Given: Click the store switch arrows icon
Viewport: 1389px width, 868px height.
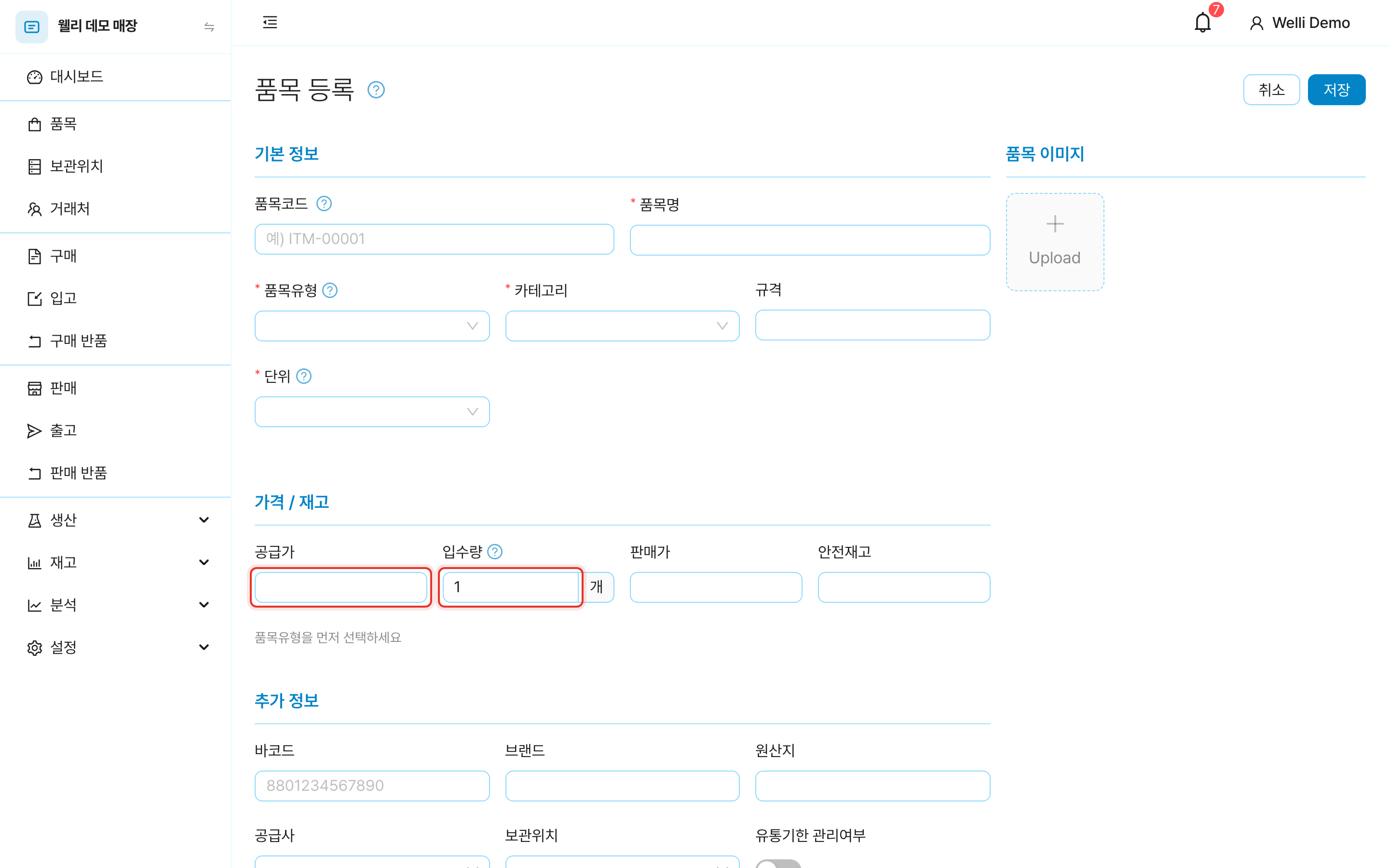Looking at the screenshot, I should click(209, 27).
